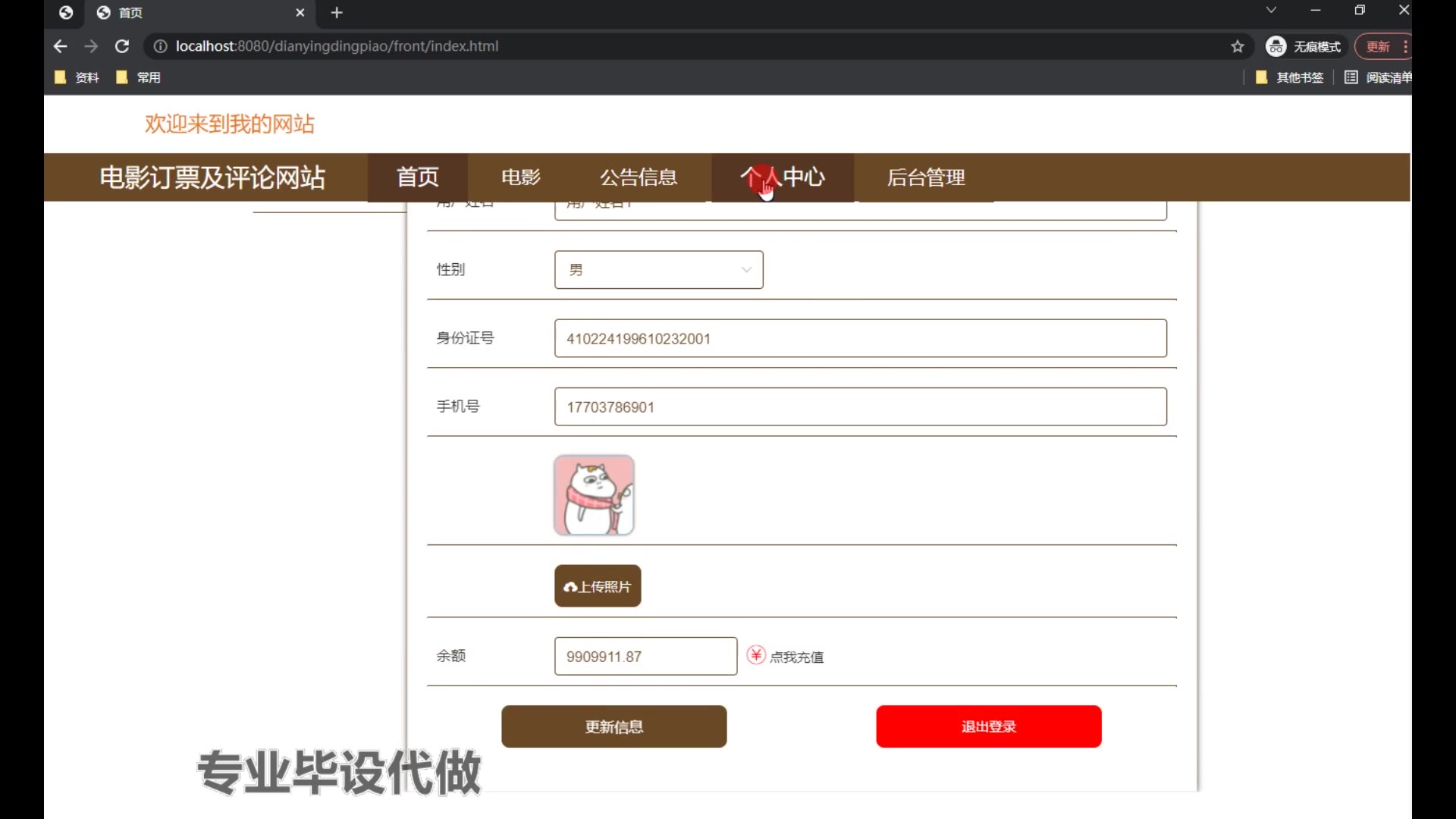Click the browser back arrow
The image size is (1456, 819).
61,46
